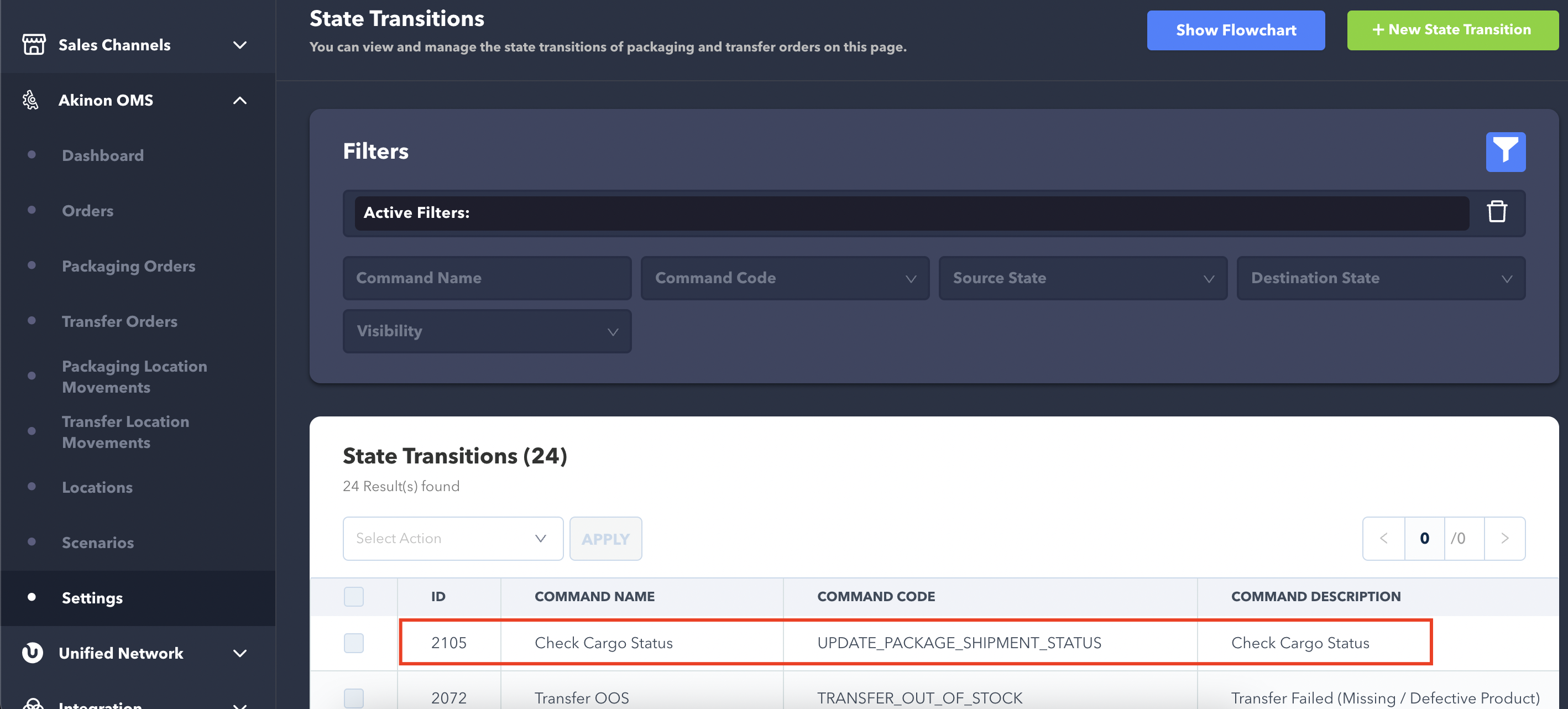Click New State Transition button
Viewport: 1568px width, 709px height.
pos(1452,30)
